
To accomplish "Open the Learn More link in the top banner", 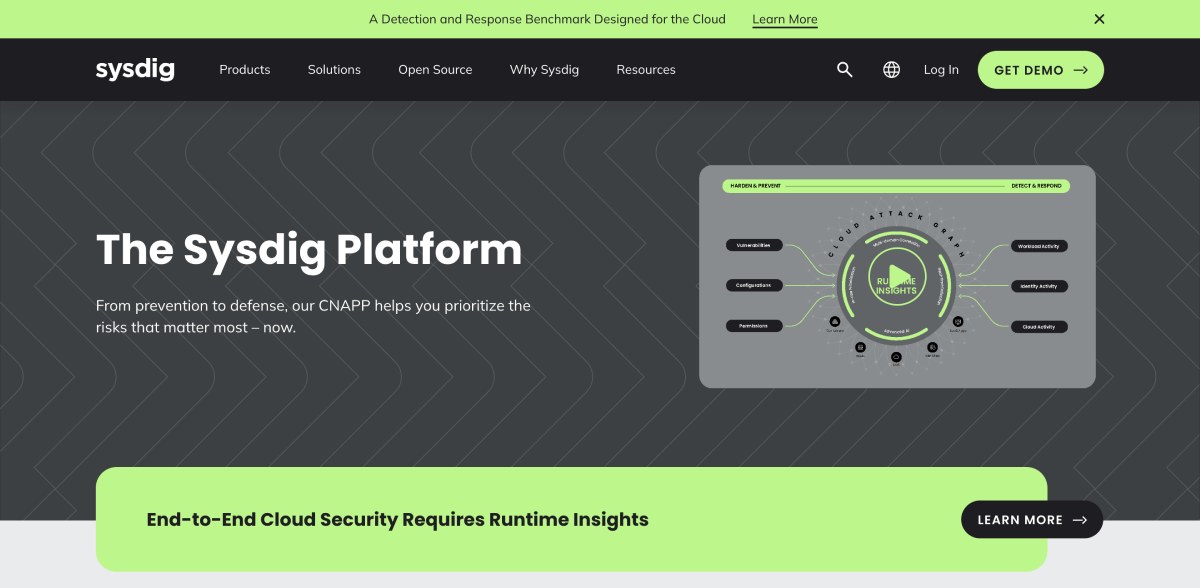I will pos(784,19).
